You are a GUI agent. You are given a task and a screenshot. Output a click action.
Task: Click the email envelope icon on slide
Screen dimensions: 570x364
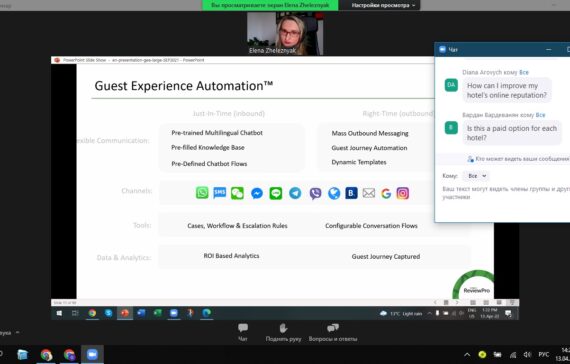[x=369, y=193]
